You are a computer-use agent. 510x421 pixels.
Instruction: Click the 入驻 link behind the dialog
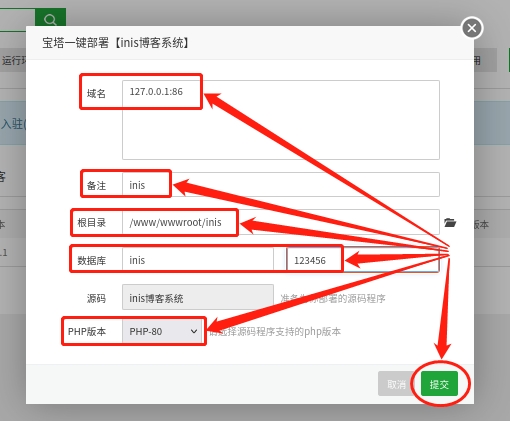point(13,124)
